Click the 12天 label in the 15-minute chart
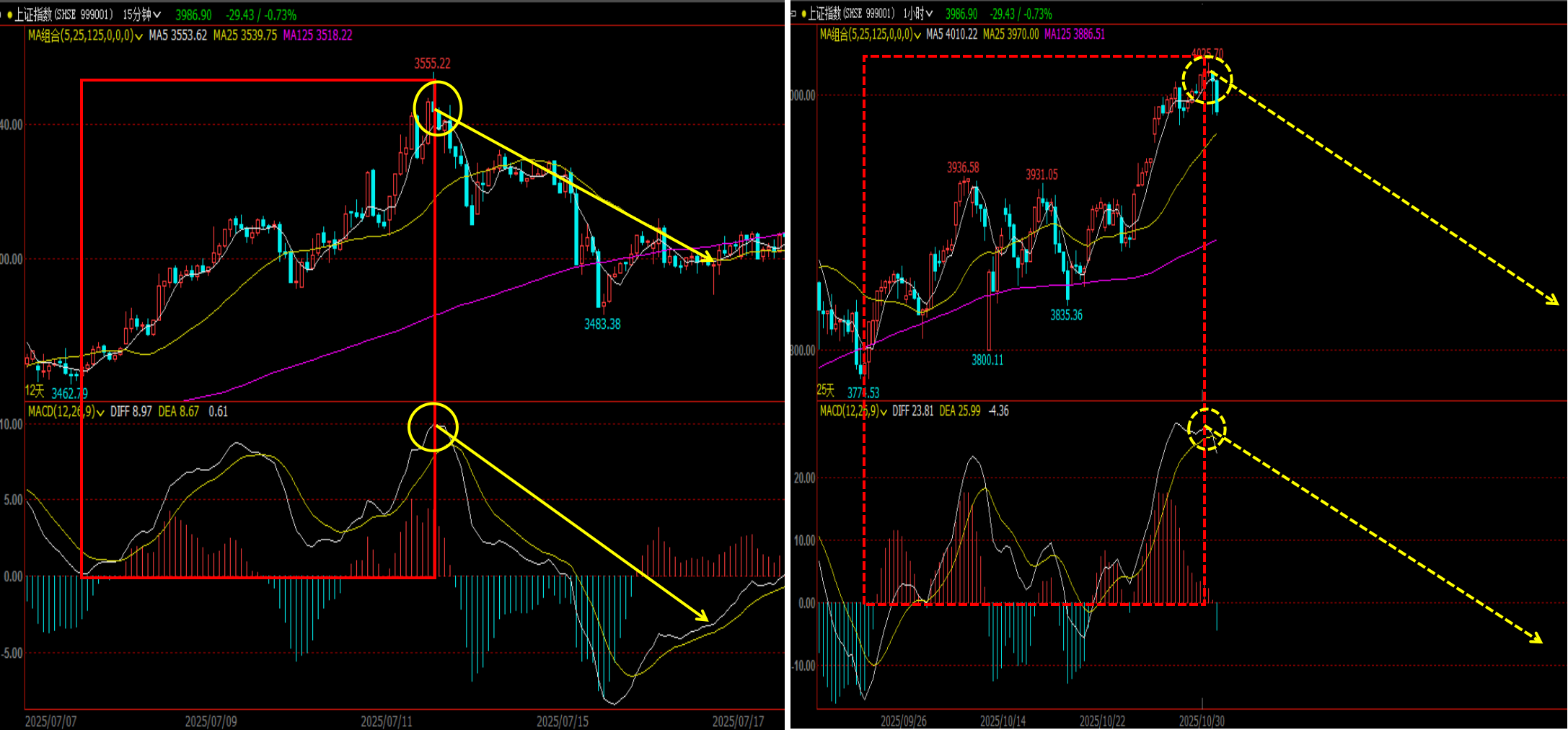This screenshot has width=1568, height=730. point(35,391)
